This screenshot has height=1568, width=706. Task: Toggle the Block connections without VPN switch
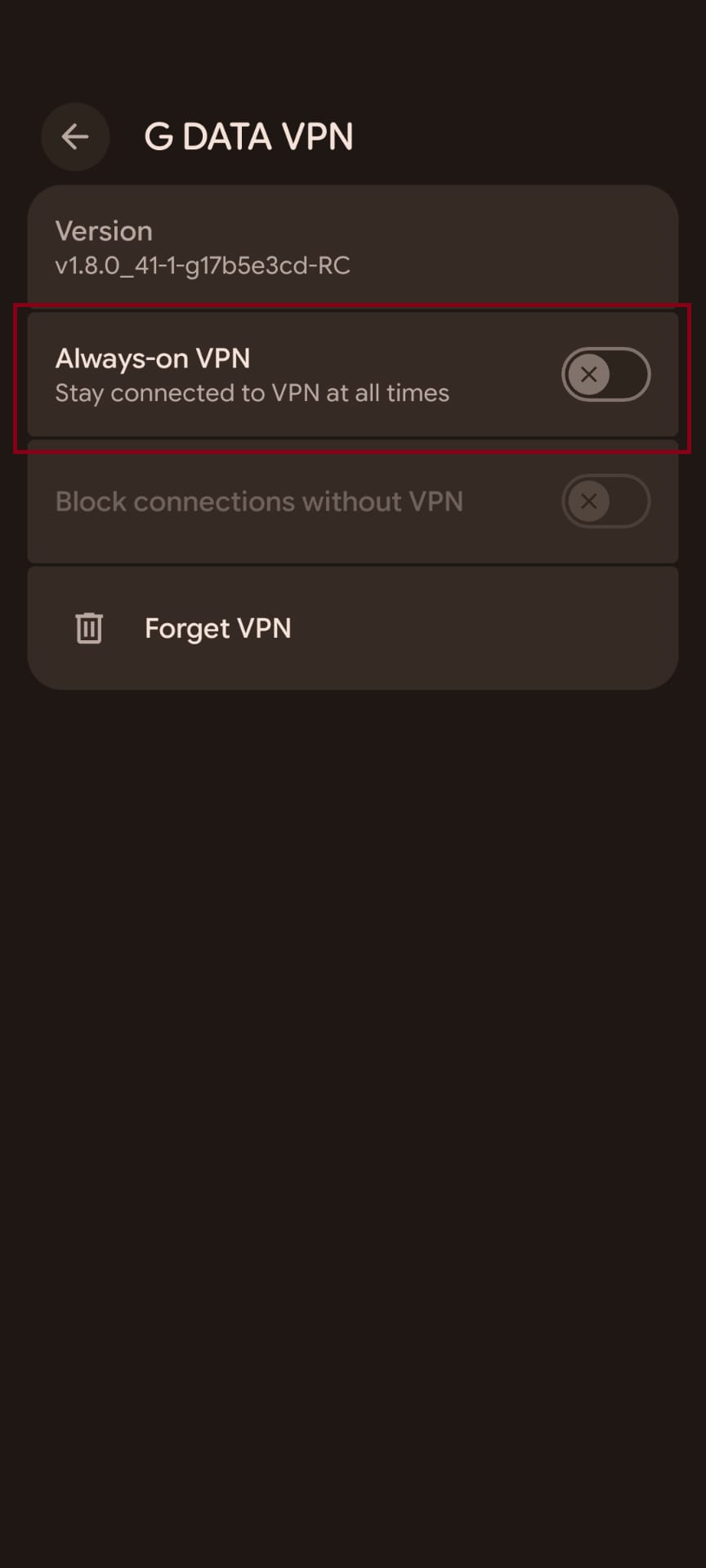(x=605, y=501)
